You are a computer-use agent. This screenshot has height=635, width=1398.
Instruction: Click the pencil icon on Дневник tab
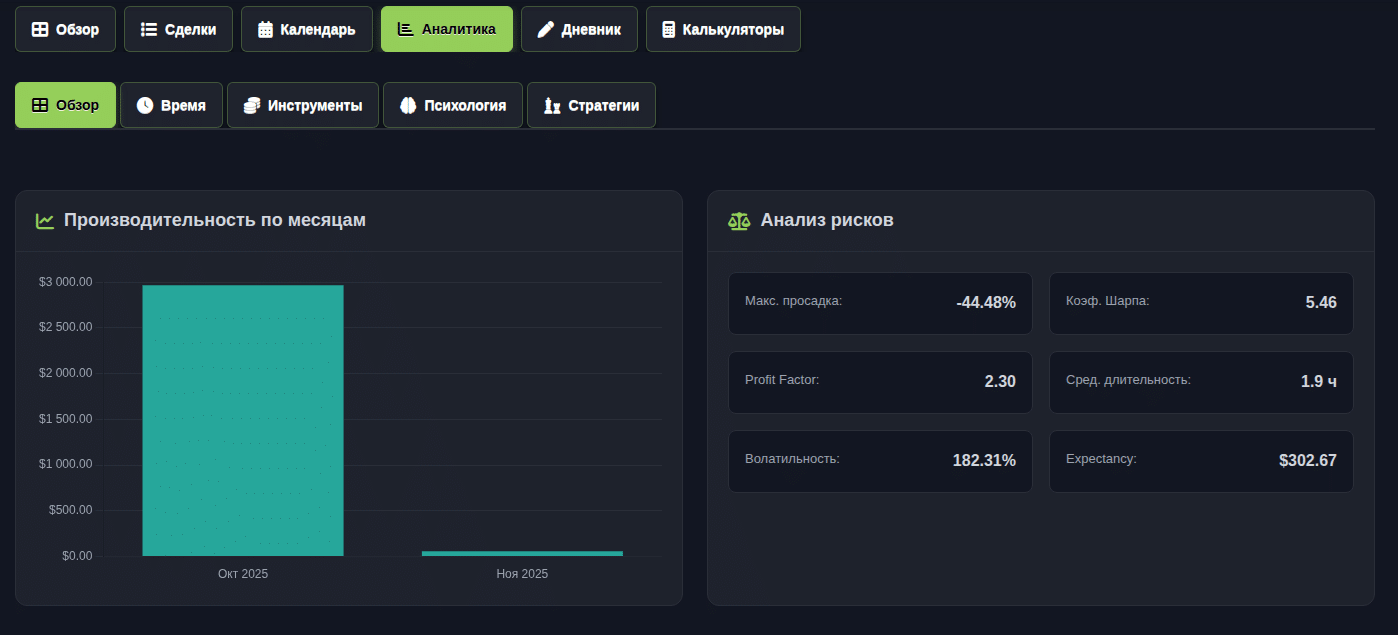pos(545,30)
